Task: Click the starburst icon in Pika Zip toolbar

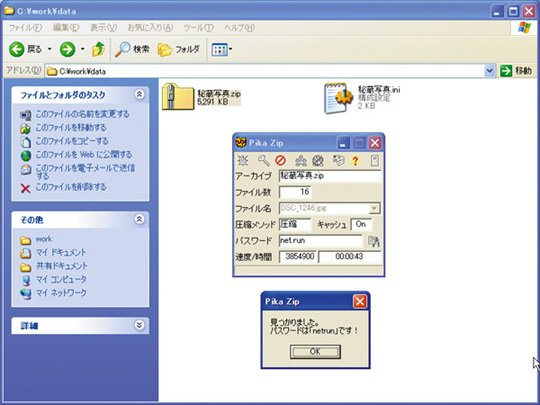Action: point(243,160)
